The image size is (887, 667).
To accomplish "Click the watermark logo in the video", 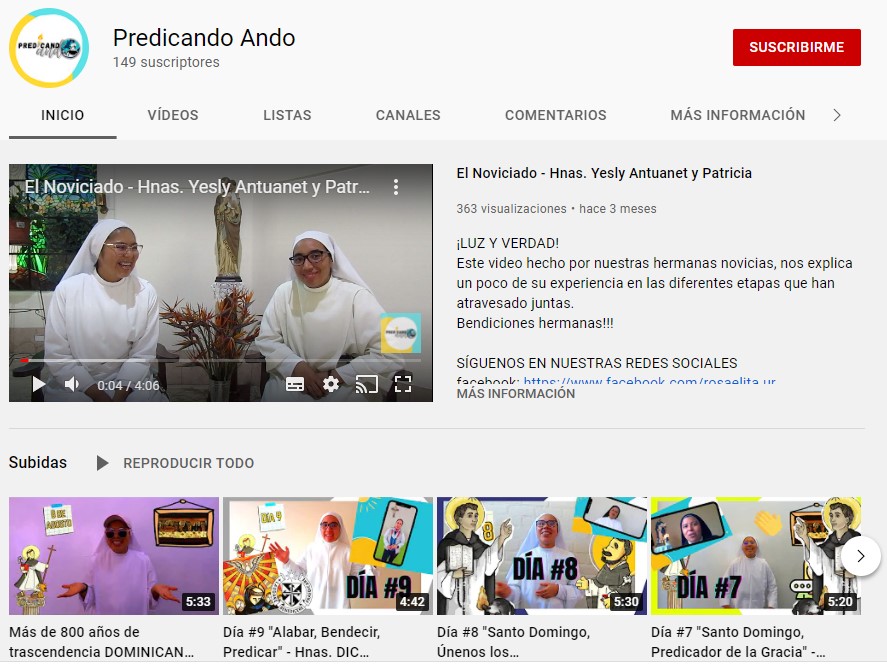I will tap(400, 333).
